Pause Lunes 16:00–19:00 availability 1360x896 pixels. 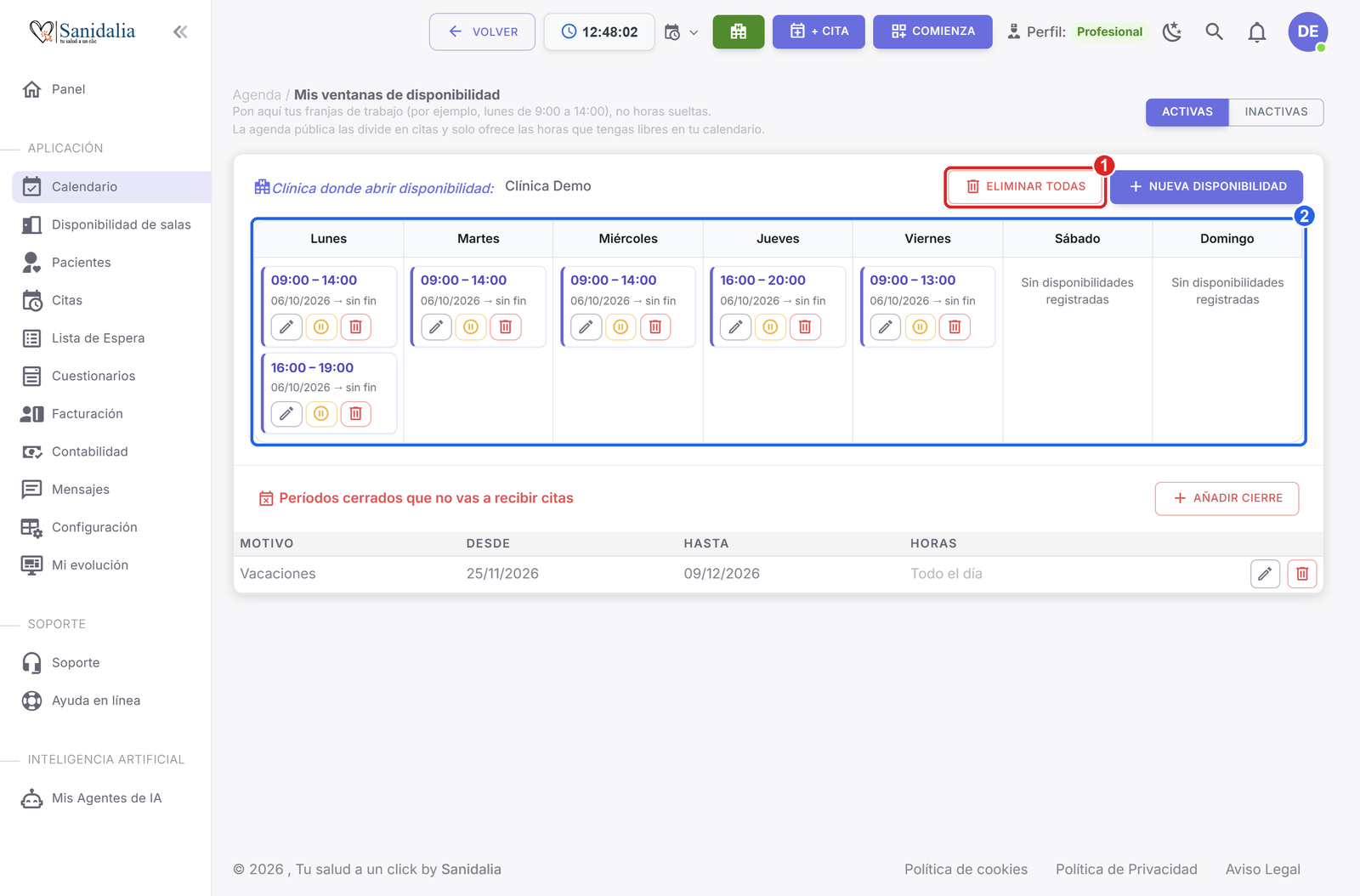coord(321,414)
